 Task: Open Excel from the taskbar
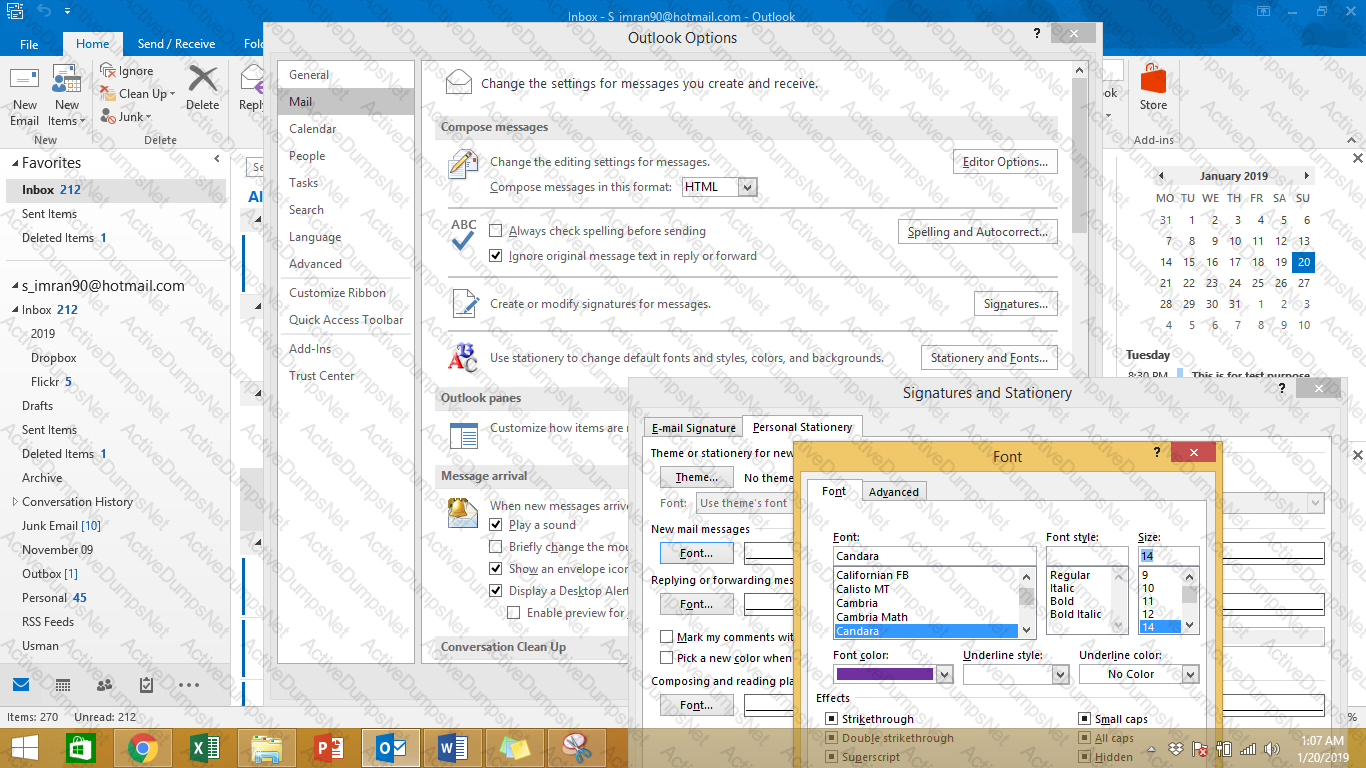point(204,747)
